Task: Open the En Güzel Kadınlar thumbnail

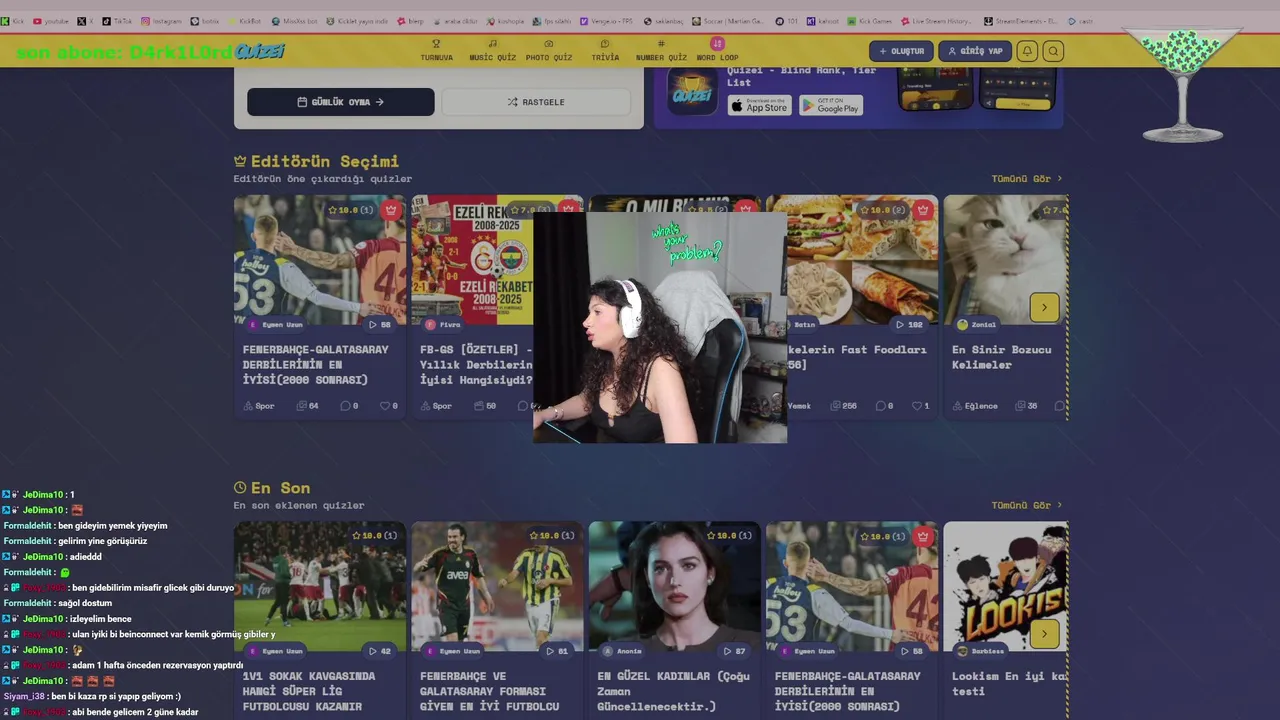Action: [x=675, y=585]
